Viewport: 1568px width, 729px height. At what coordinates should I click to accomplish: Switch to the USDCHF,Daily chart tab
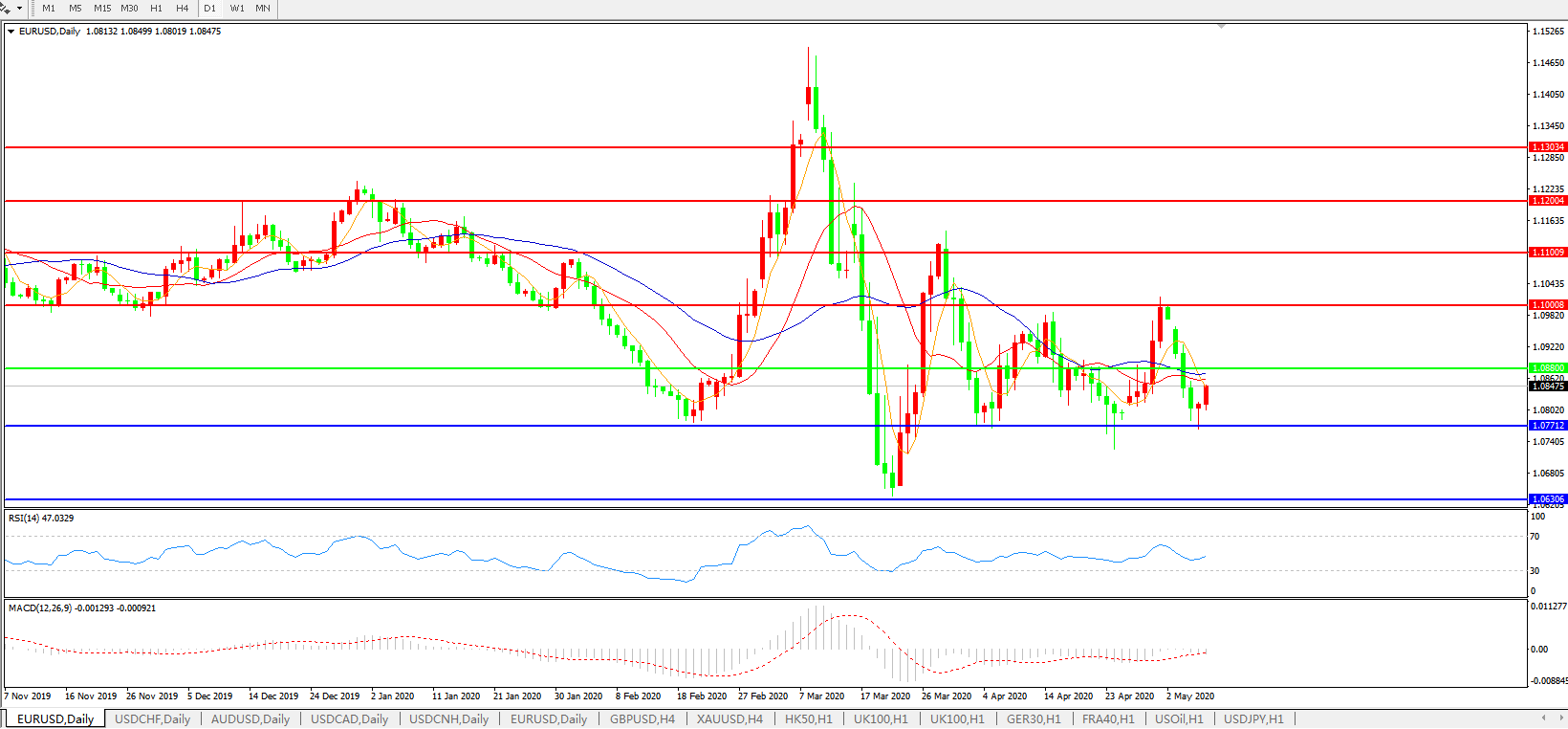coord(152,718)
